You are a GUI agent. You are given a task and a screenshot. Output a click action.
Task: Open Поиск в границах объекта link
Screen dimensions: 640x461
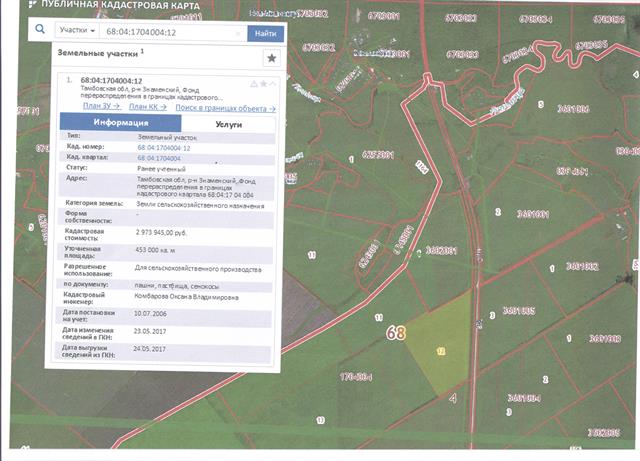(x=227, y=106)
